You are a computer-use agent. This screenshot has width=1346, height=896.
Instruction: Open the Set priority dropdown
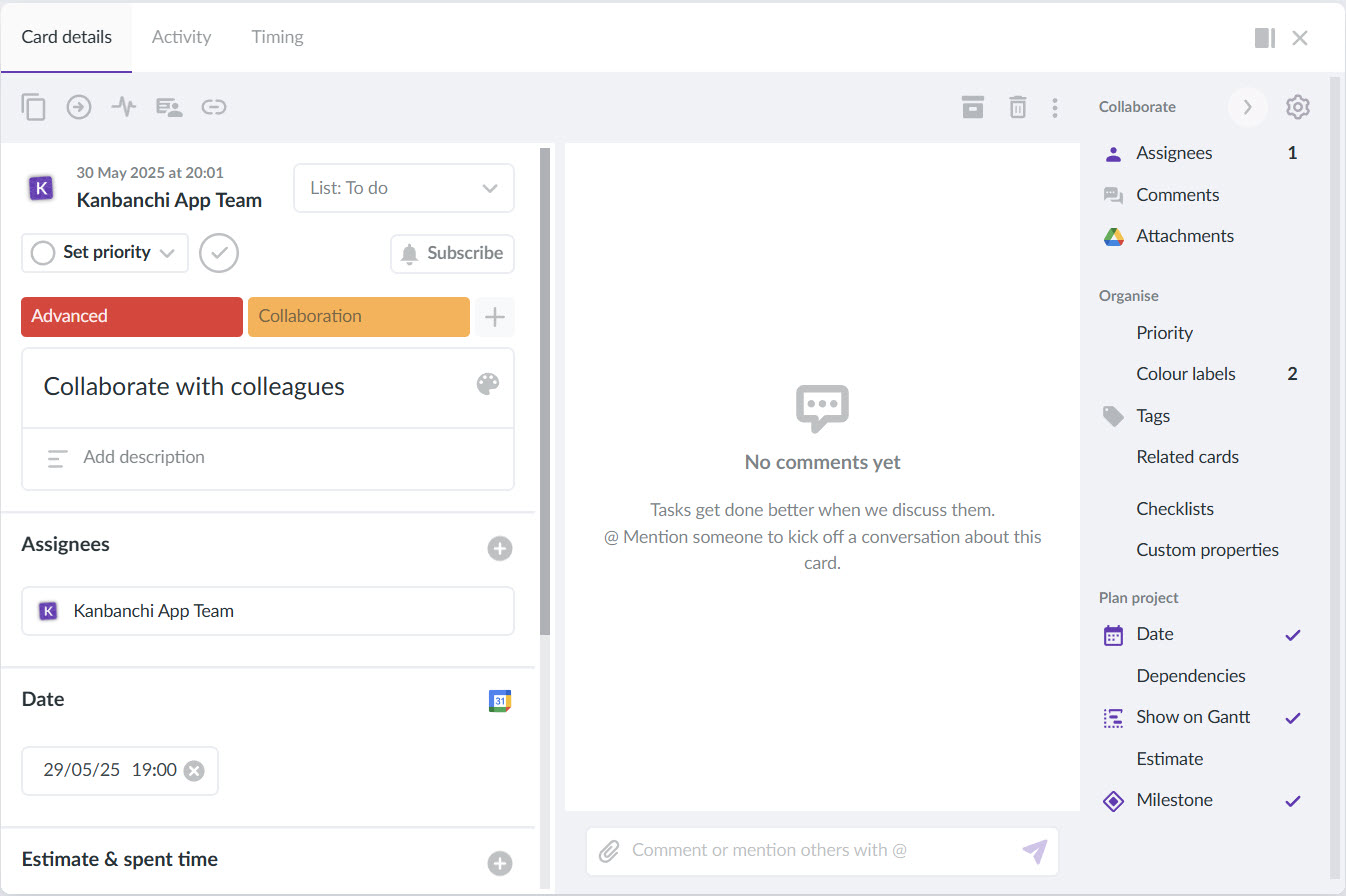tap(105, 253)
